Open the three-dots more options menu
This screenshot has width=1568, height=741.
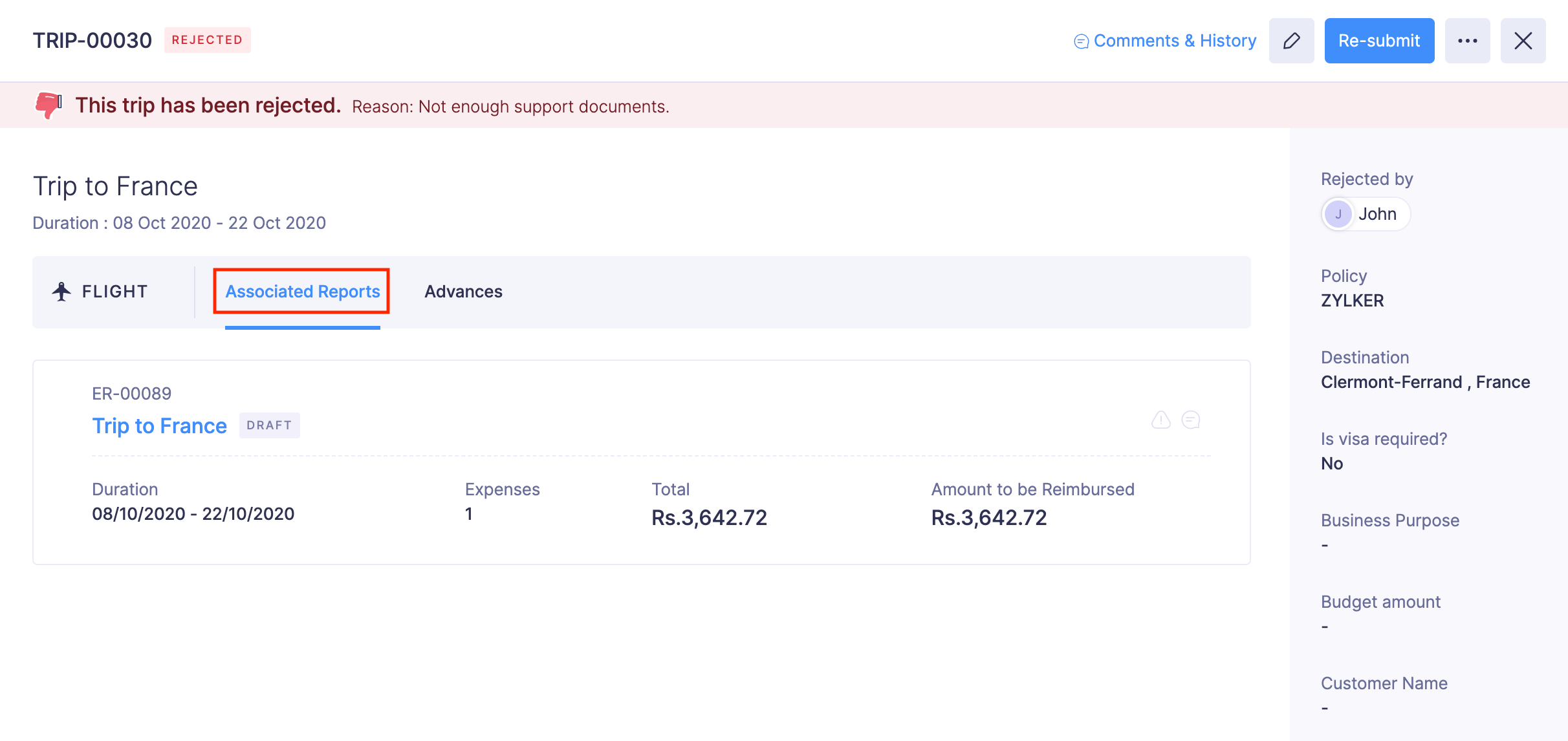(x=1467, y=41)
